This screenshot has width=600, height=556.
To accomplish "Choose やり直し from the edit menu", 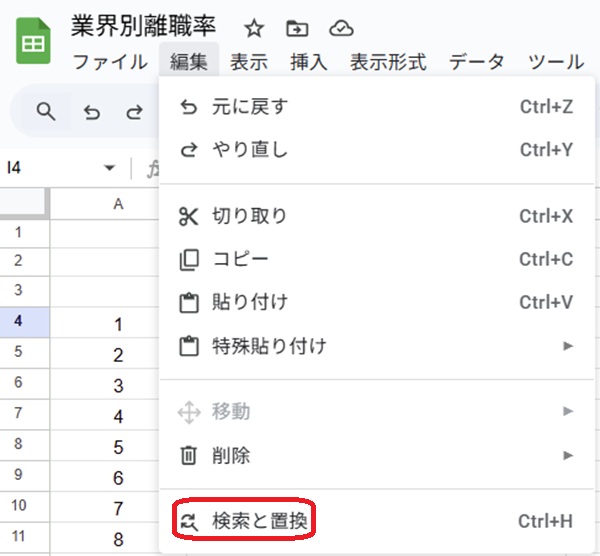I will [x=377, y=150].
